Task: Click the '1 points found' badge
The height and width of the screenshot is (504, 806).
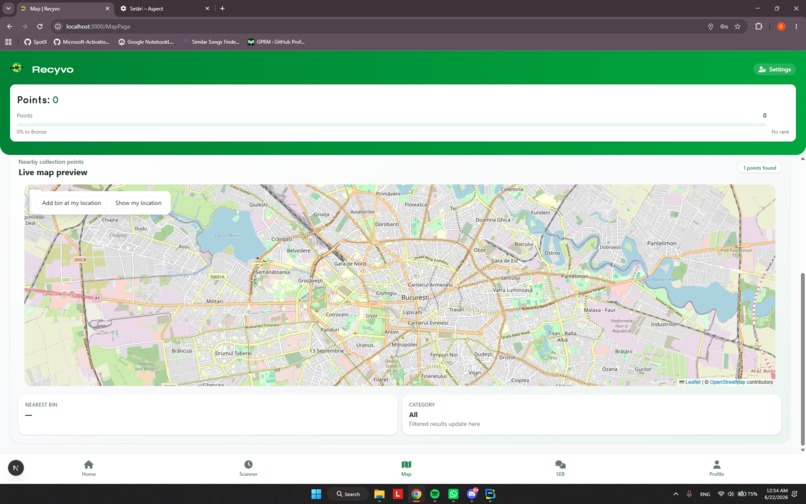Action: pyautogui.click(x=759, y=168)
